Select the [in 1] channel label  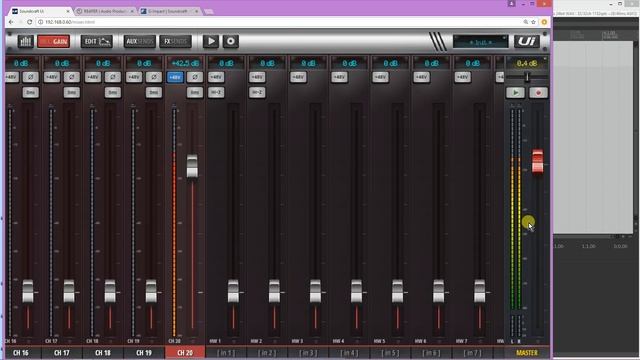(226, 353)
